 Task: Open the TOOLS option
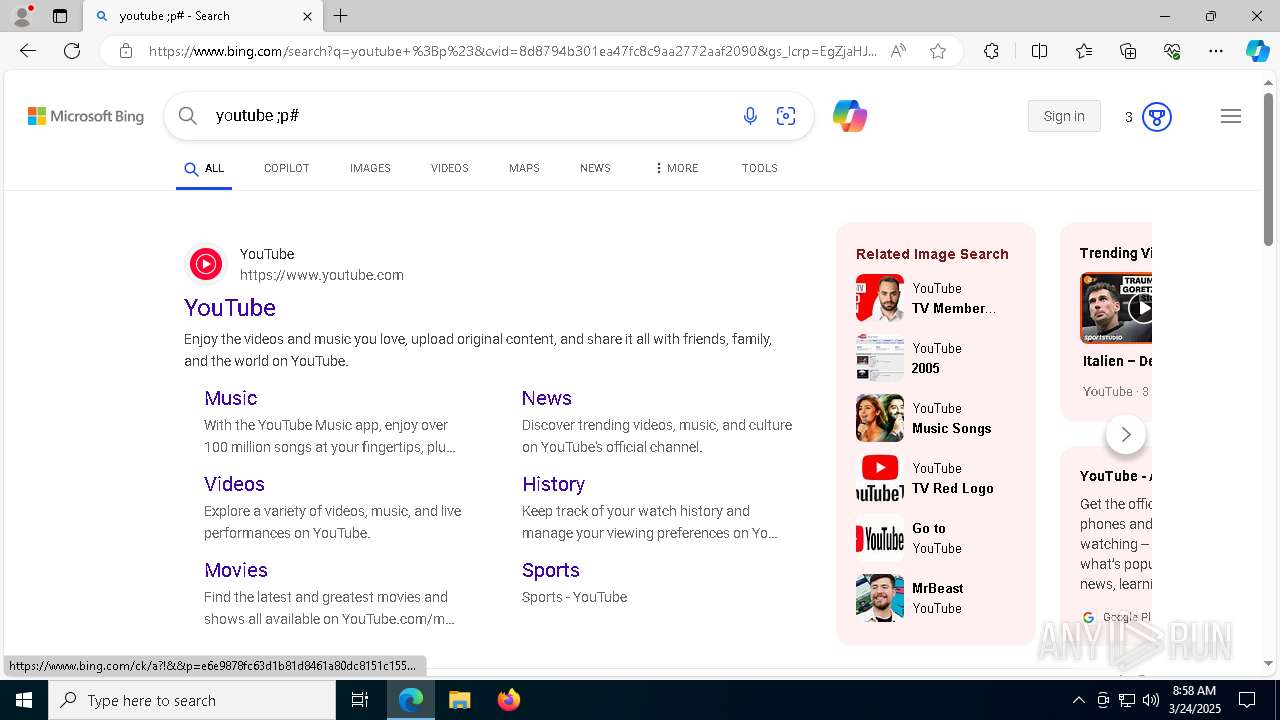pyautogui.click(x=760, y=168)
